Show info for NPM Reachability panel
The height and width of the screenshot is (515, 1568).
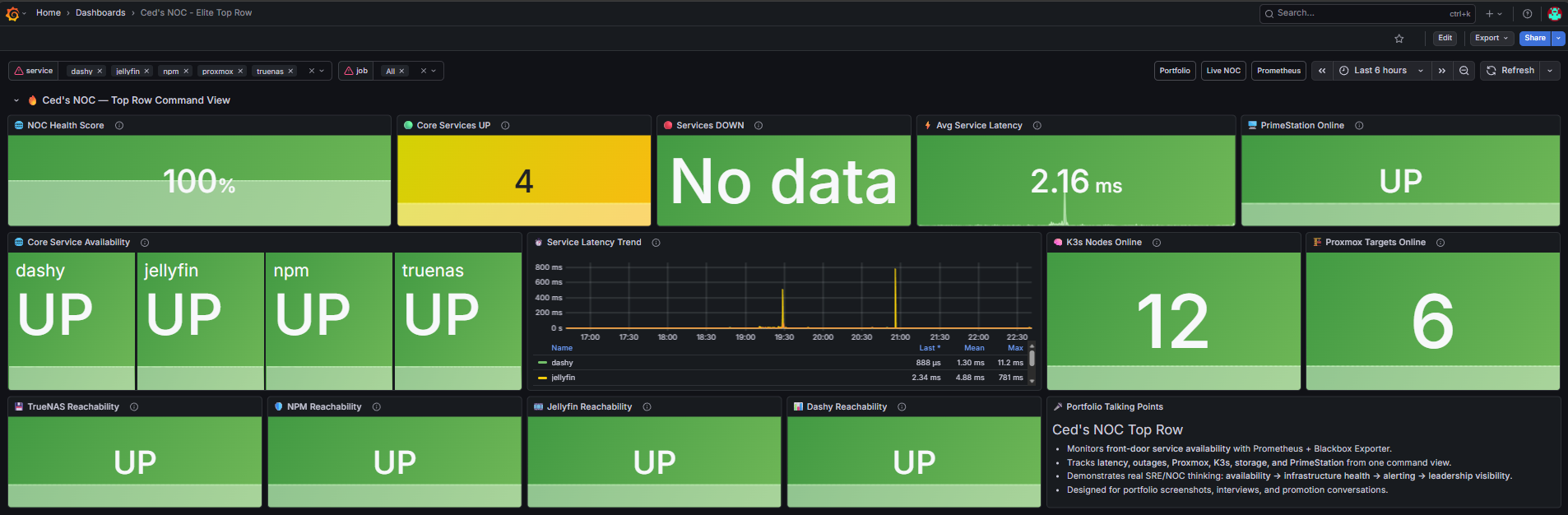pyautogui.click(x=377, y=407)
